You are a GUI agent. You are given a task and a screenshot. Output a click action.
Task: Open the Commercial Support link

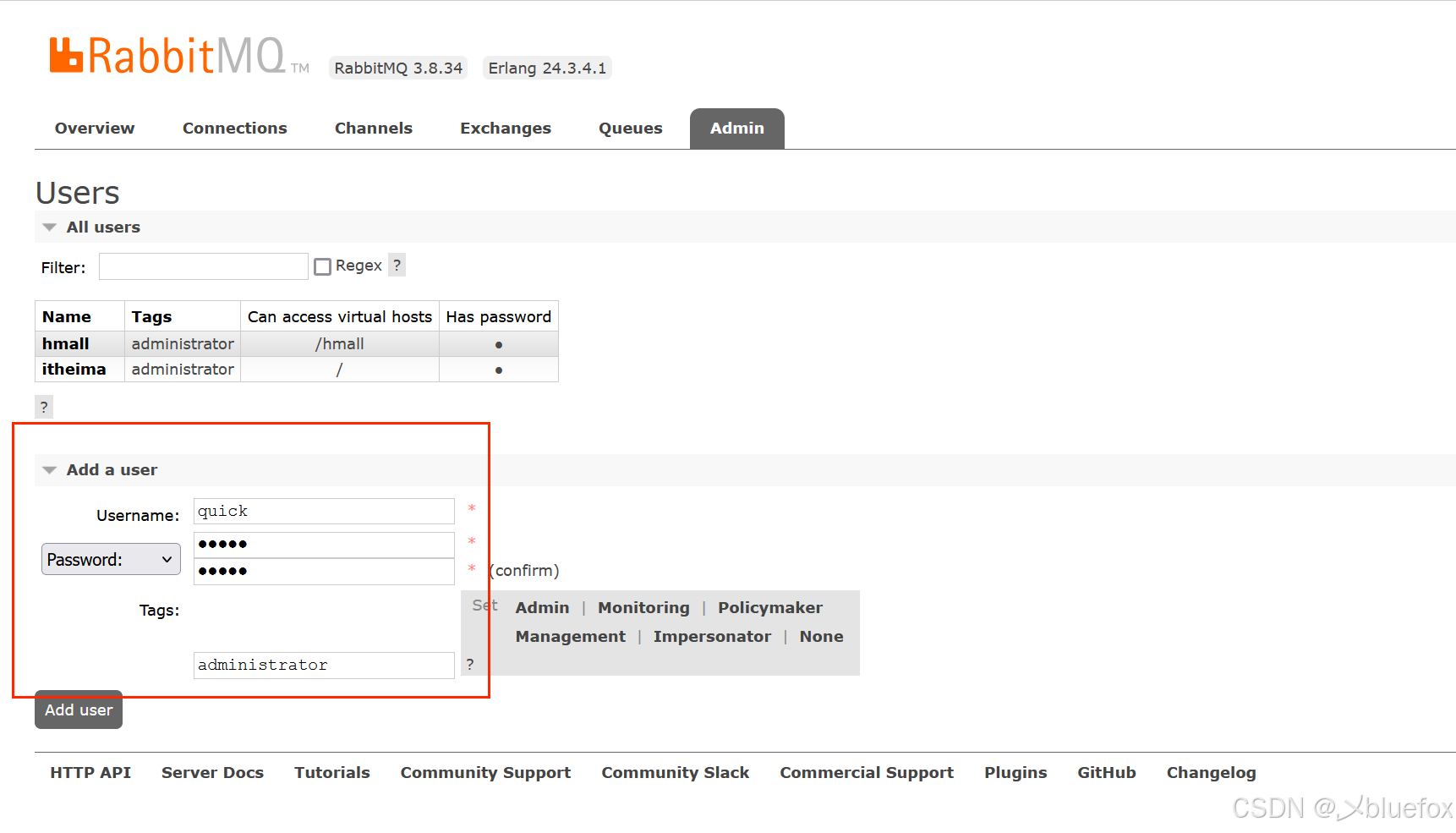[x=867, y=772]
